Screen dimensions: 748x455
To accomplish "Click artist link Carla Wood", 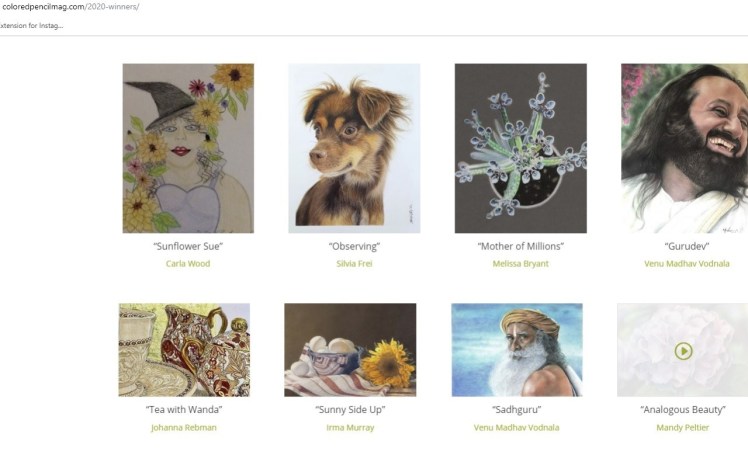I will 188,263.
